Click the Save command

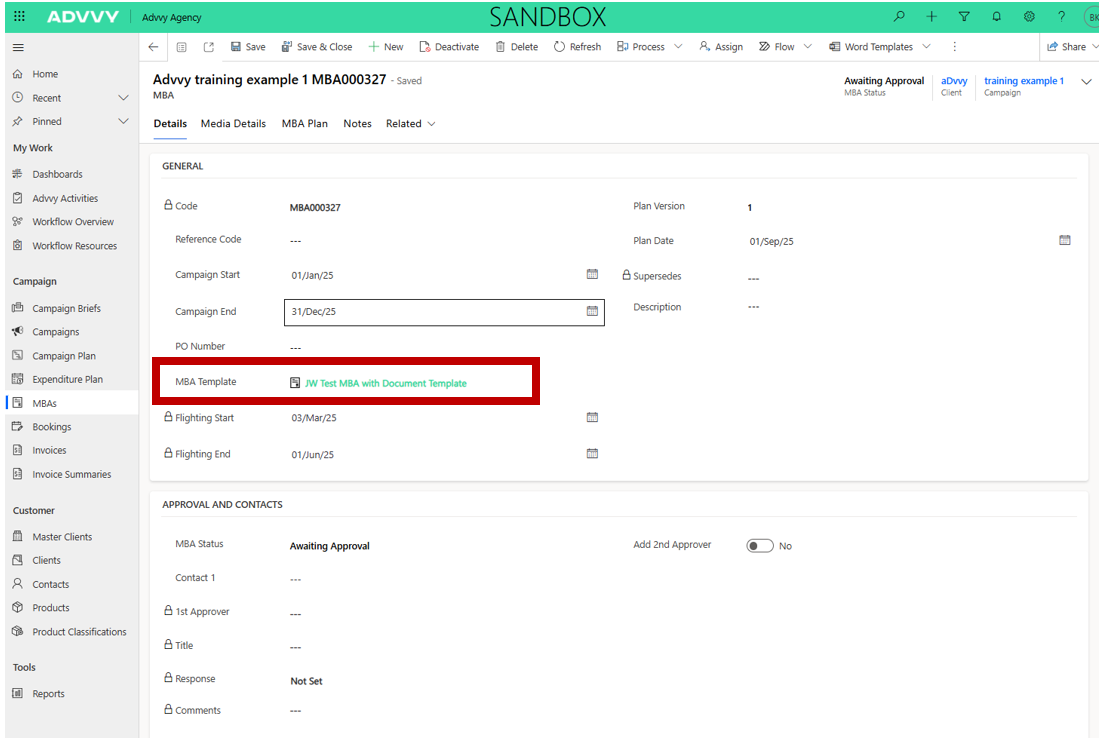click(x=247, y=47)
